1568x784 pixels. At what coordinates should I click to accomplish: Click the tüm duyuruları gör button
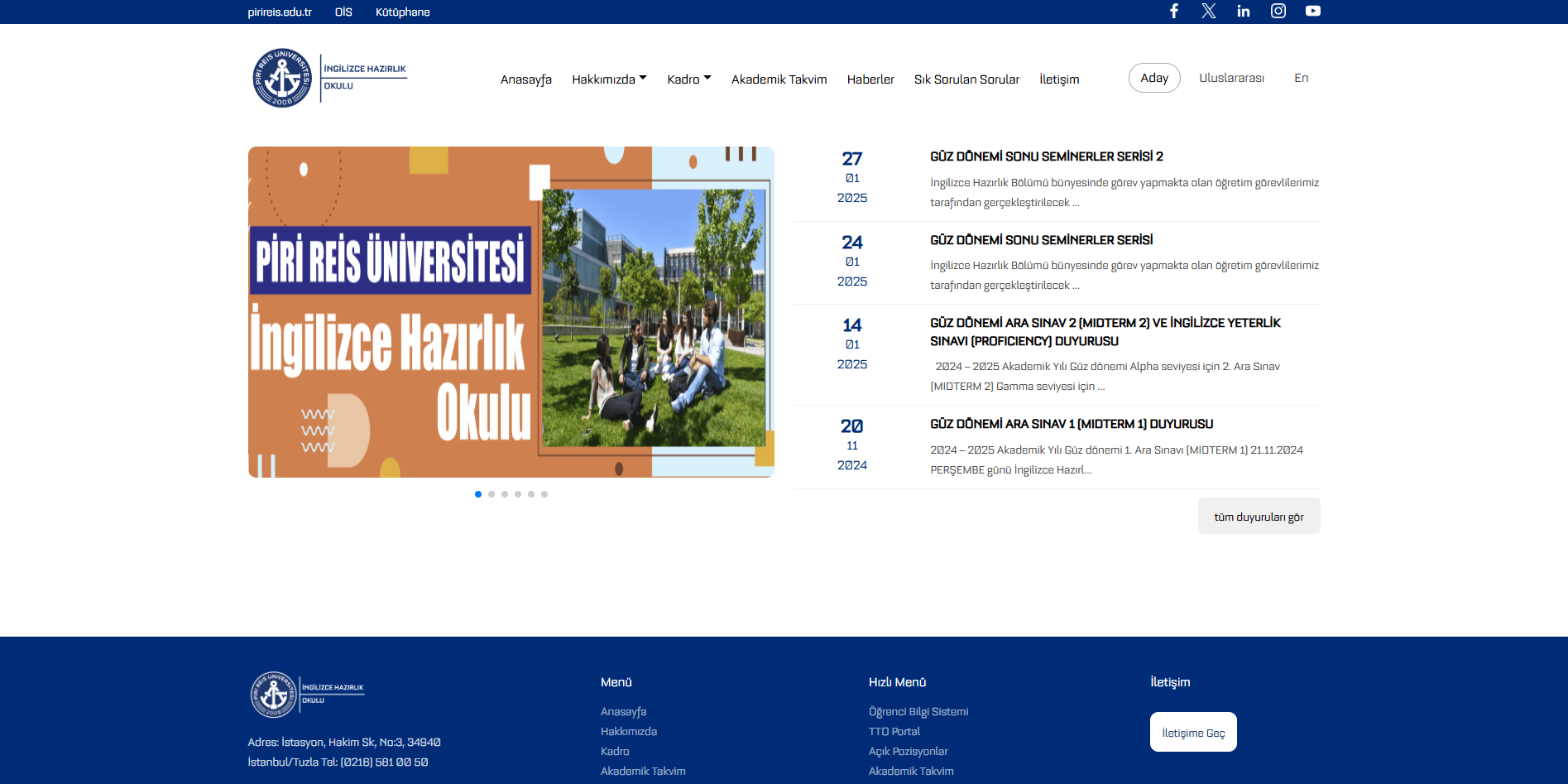1259,517
